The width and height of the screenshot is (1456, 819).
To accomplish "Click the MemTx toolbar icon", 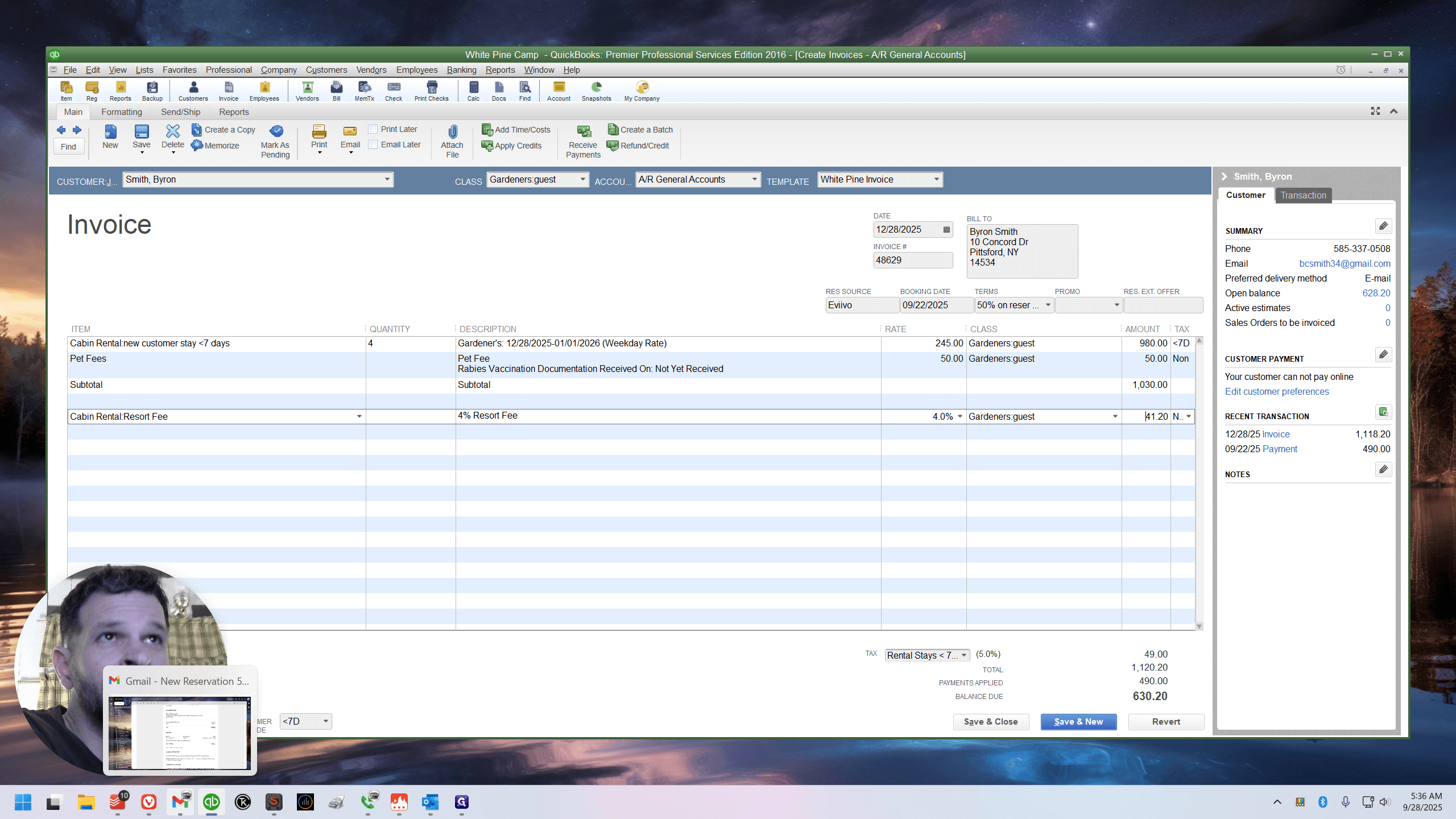I will (x=364, y=90).
